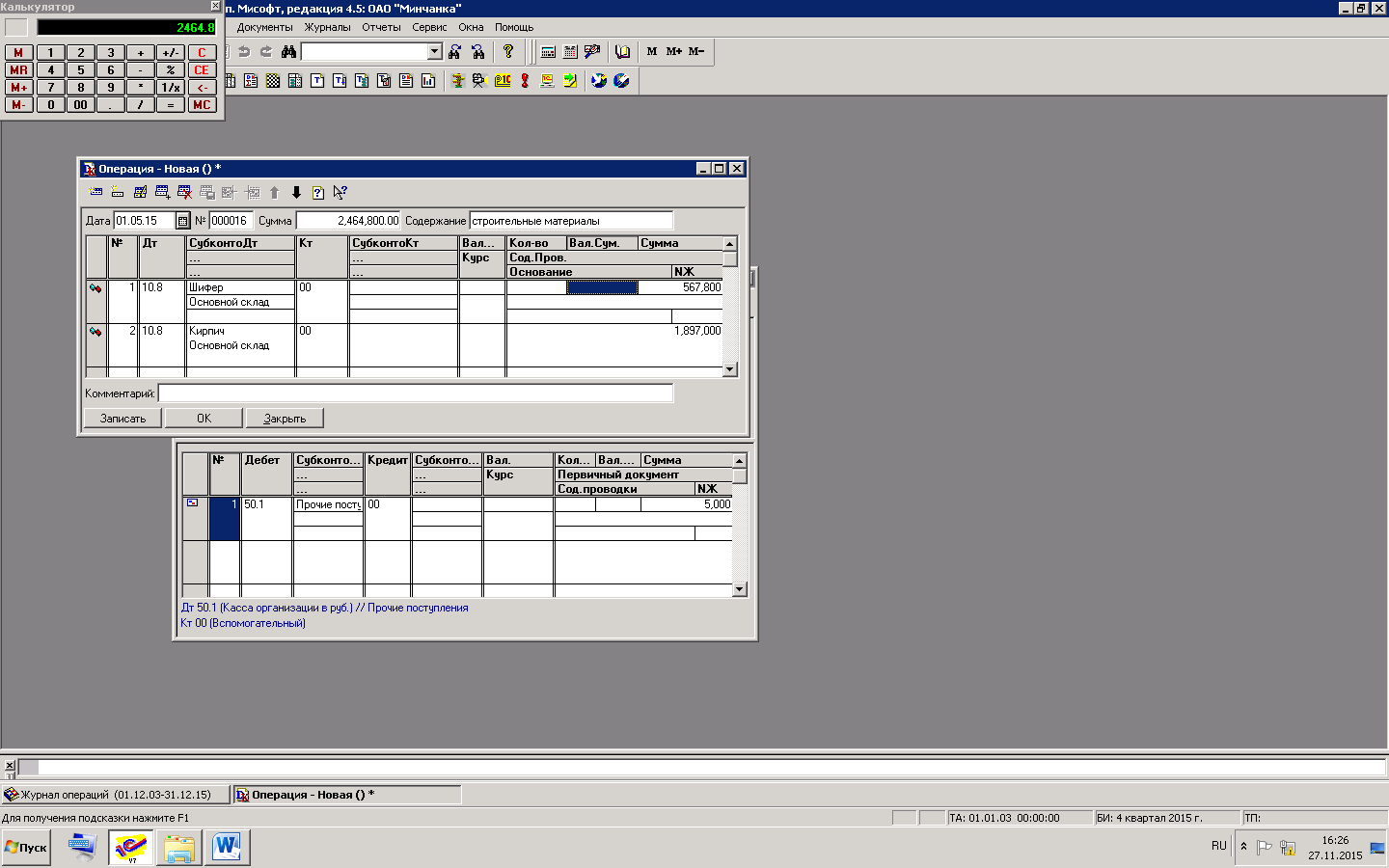
Task: Click the M memory toolbar button
Action: [652, 51]
